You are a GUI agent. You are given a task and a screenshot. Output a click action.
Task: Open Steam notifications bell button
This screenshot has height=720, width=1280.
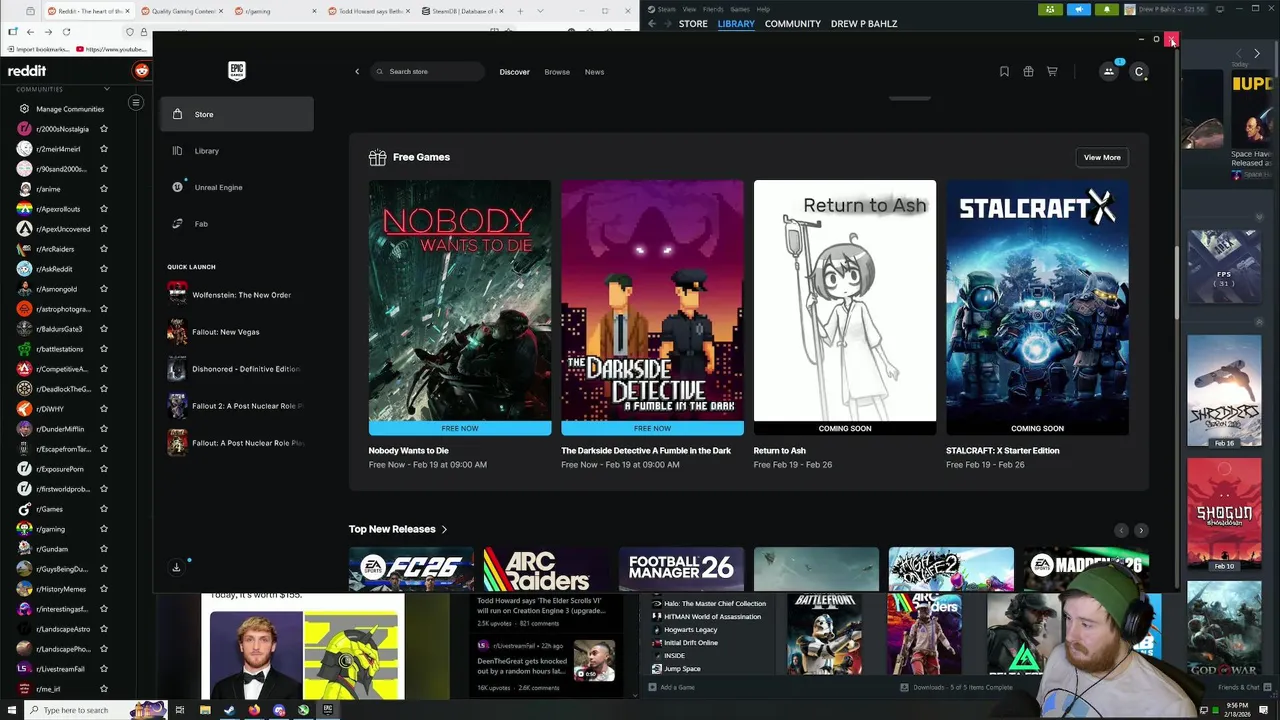tap(1106, 9)
